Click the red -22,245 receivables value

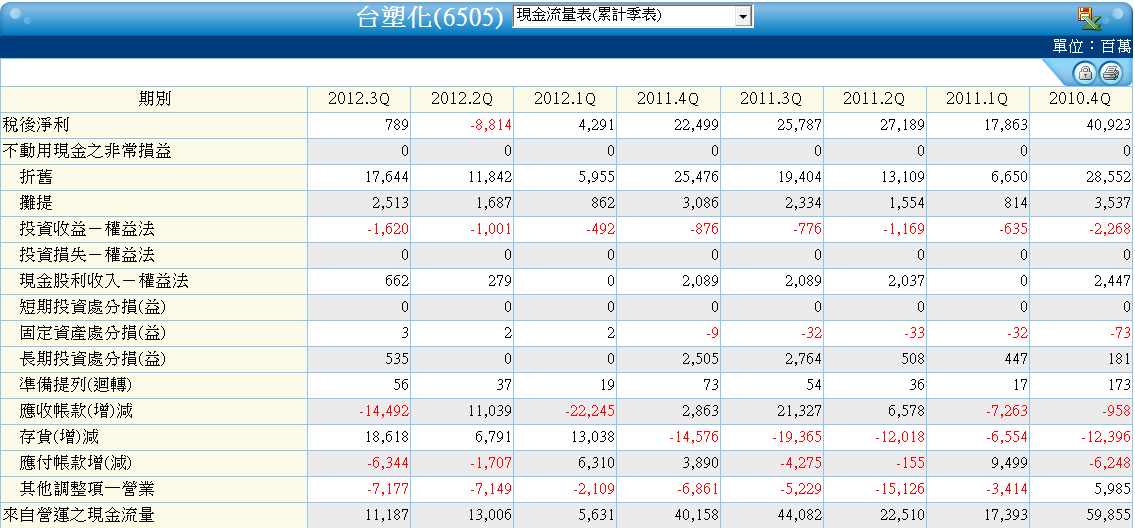tap(591, 412)
